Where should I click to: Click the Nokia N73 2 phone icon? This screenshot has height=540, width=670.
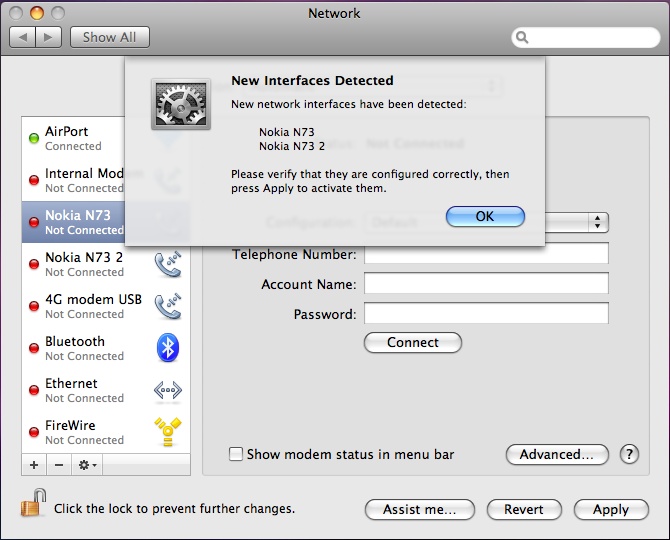click(x=168, y=264)
